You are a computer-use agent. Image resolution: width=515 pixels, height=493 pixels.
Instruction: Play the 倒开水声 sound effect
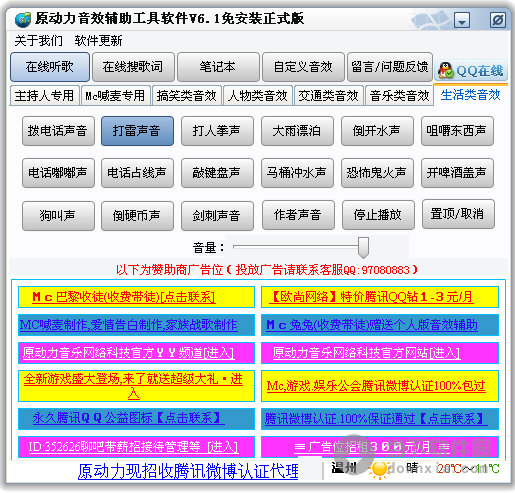[377, 131]
